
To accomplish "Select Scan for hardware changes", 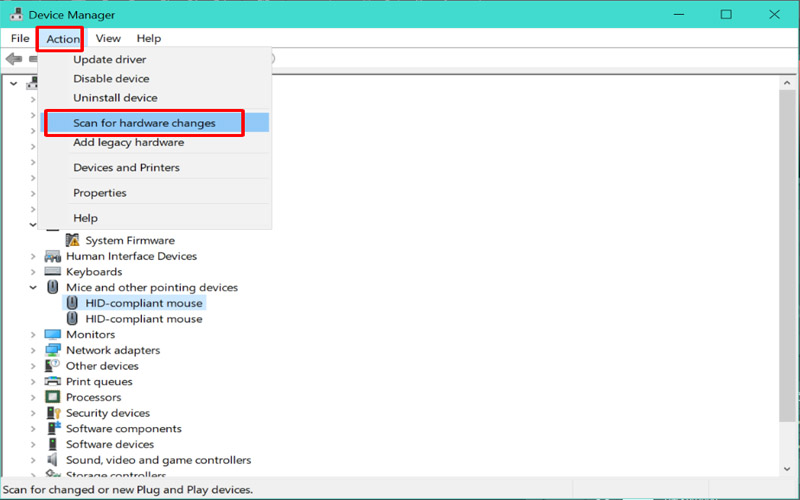I will [154, 123].
